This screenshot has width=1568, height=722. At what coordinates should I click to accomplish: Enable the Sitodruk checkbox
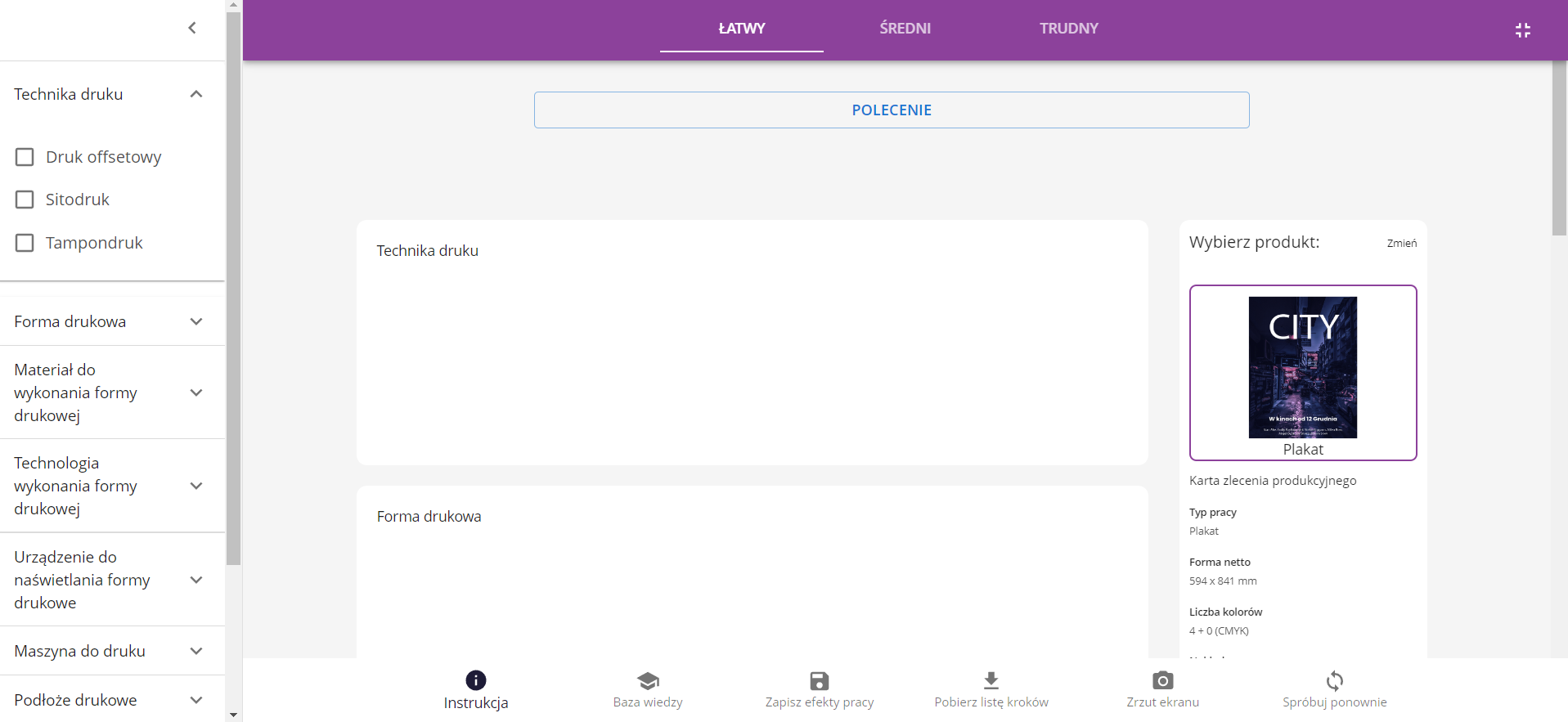(x=25, y=200)
